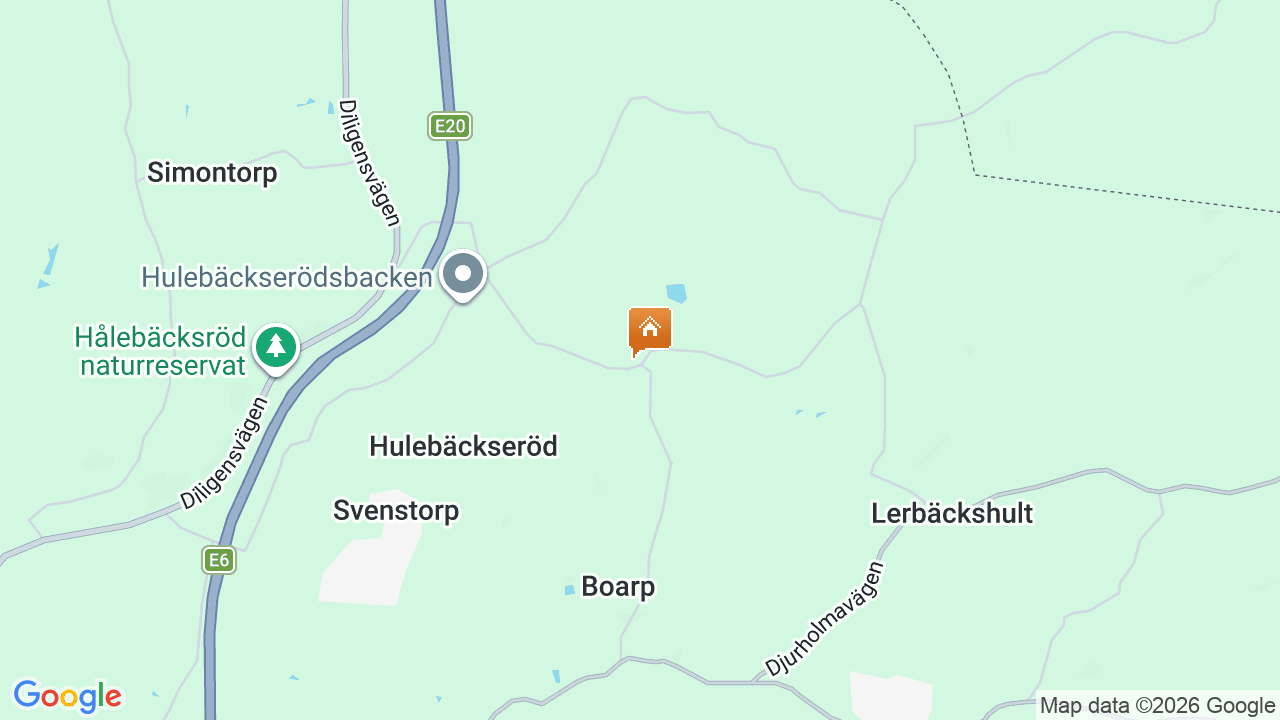Select the Simontorp place label
Screen dimensions: 1280x720
pyautogui.click(x=212, y=172)
